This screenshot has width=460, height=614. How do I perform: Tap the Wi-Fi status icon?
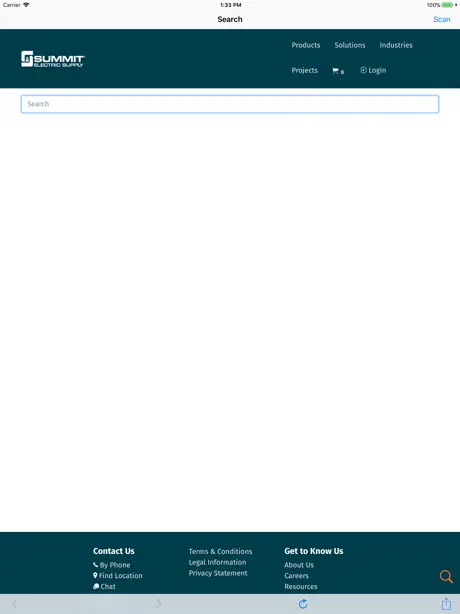pyautogui.click(x=26, y=5)
